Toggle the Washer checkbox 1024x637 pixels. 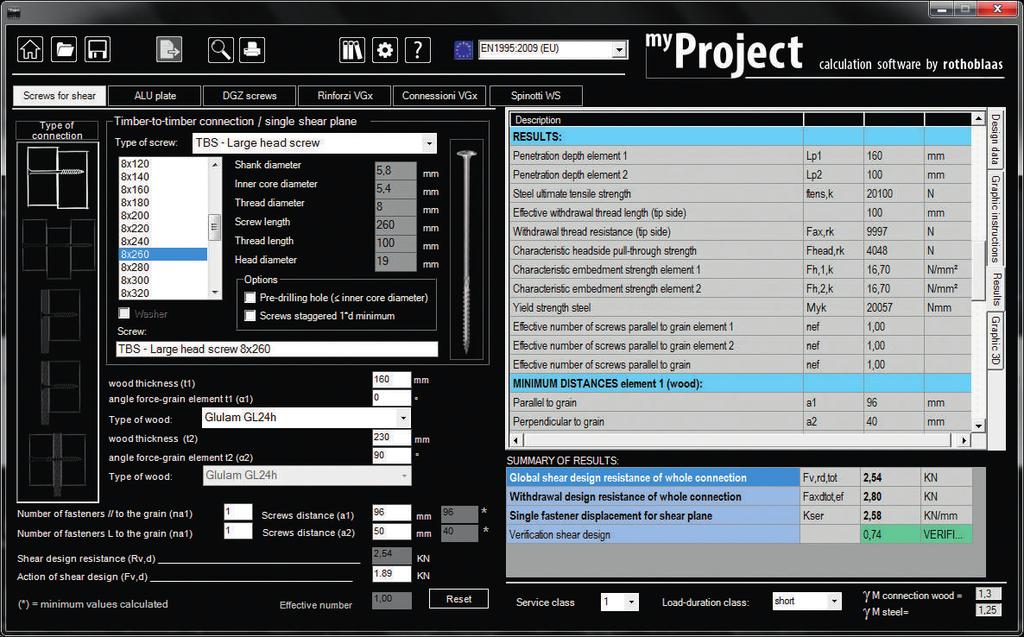[124, 314]
